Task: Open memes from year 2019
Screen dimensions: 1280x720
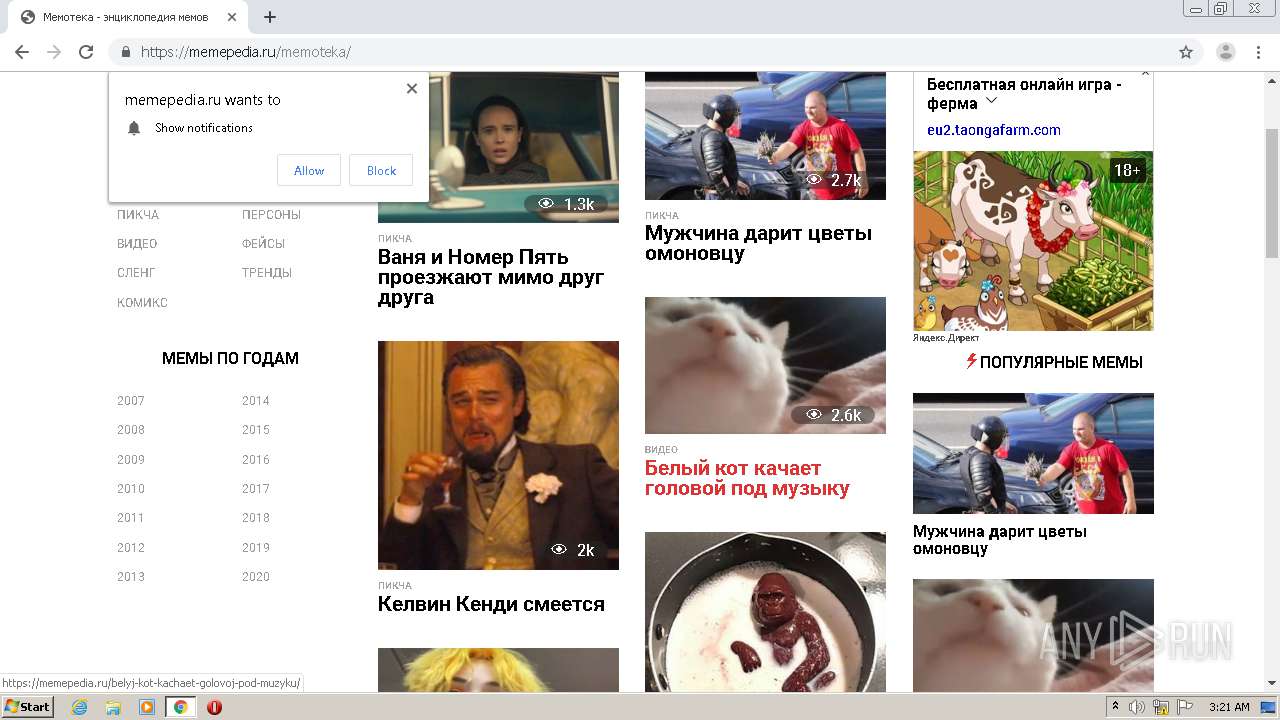Action: pyautogui.click(x=256, y=548)
